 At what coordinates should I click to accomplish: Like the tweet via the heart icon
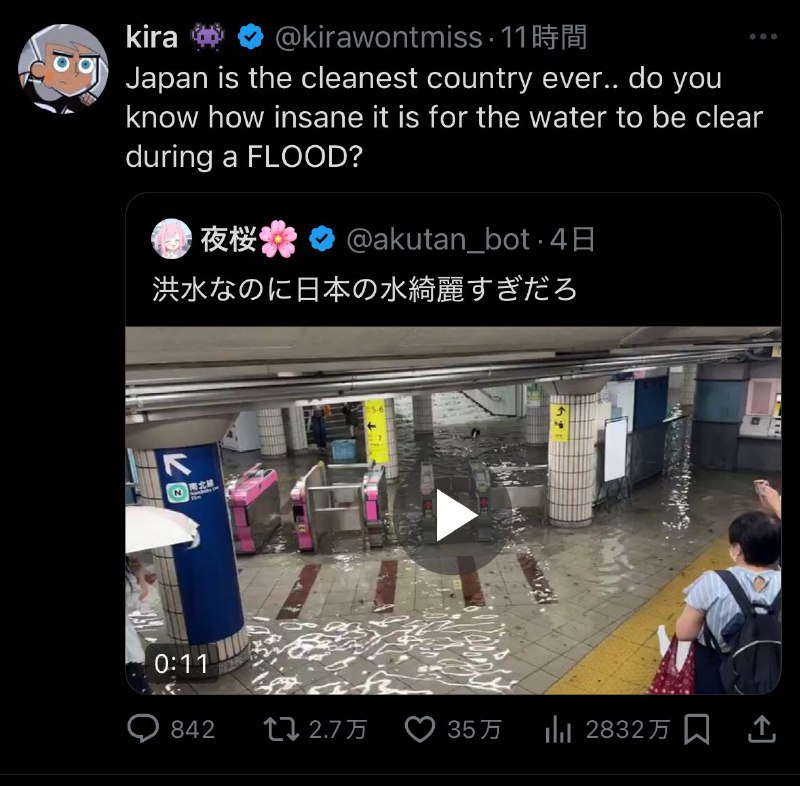pyautogui.click(x=419, y=729)
